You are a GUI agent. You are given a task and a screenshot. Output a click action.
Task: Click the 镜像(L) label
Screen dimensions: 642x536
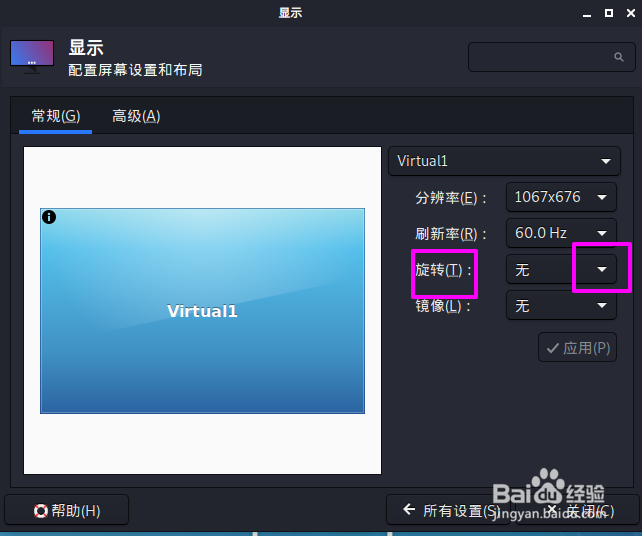pyautogui.click(x=443, y=306)
